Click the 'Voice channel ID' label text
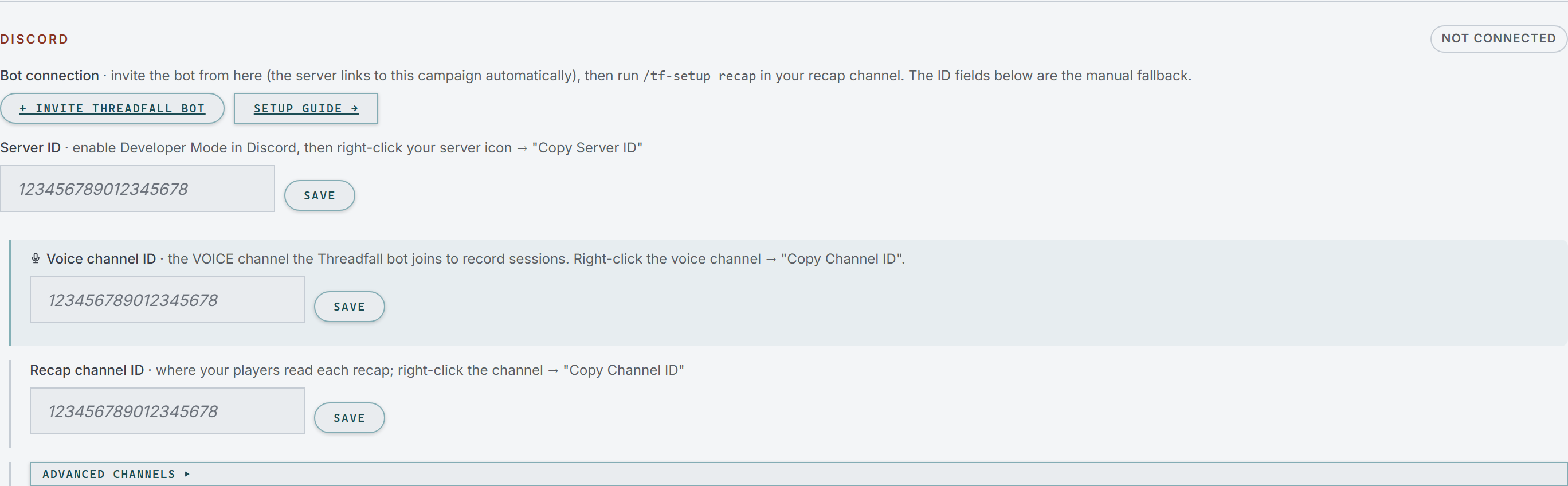The height and width of the screenshot is (486, 1568). [101, 259]
